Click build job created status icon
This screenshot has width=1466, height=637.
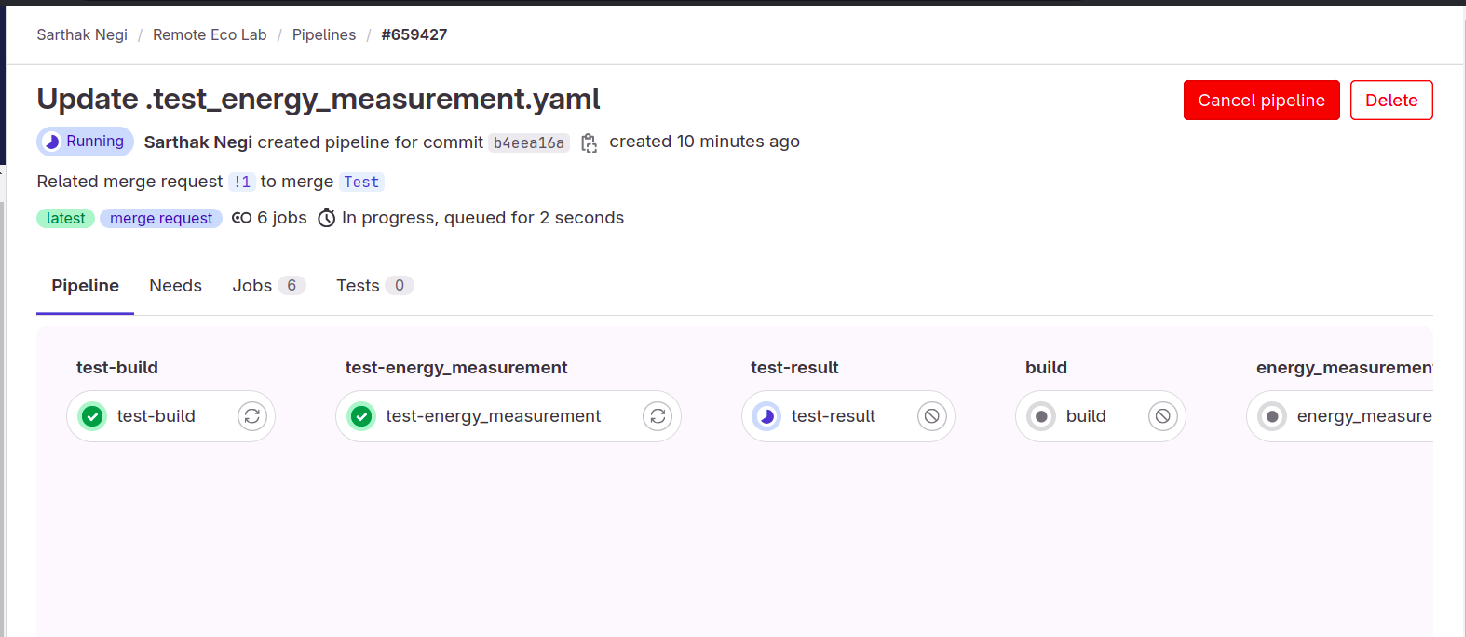1041,416
